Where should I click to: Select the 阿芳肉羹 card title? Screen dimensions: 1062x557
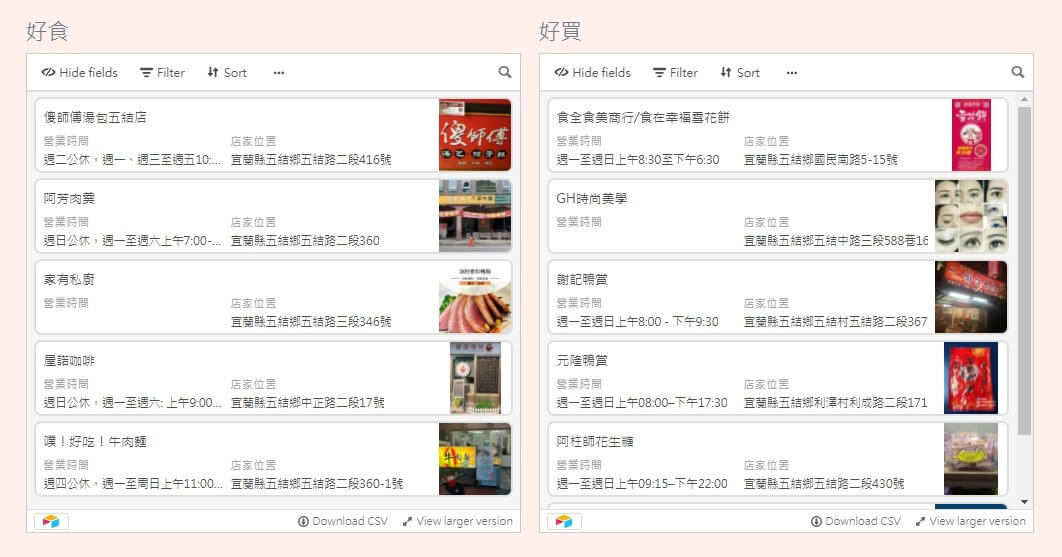69,199
